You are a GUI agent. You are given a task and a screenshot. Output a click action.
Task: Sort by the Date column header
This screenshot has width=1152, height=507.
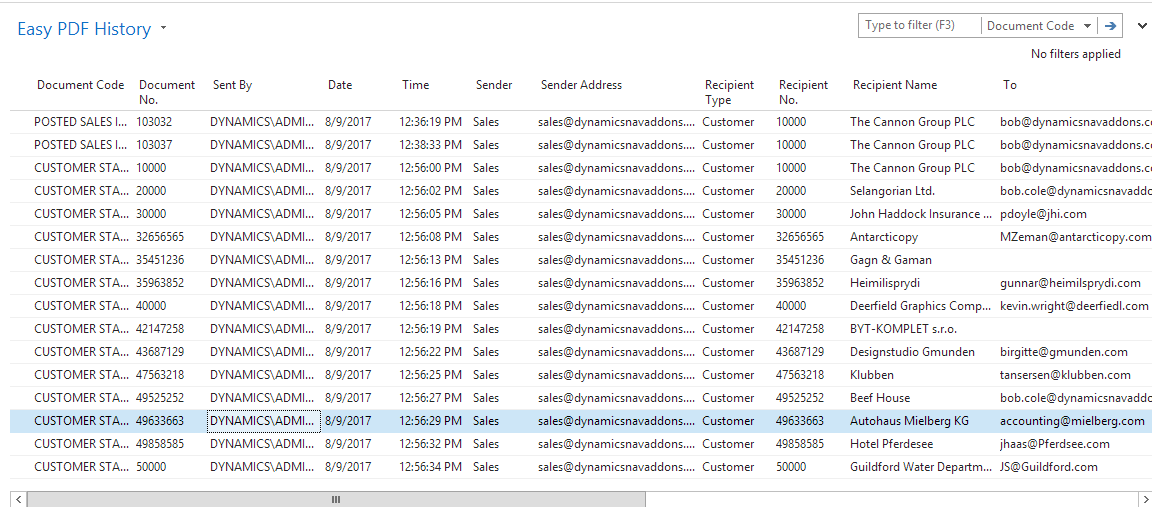click(x=340, y=85)
